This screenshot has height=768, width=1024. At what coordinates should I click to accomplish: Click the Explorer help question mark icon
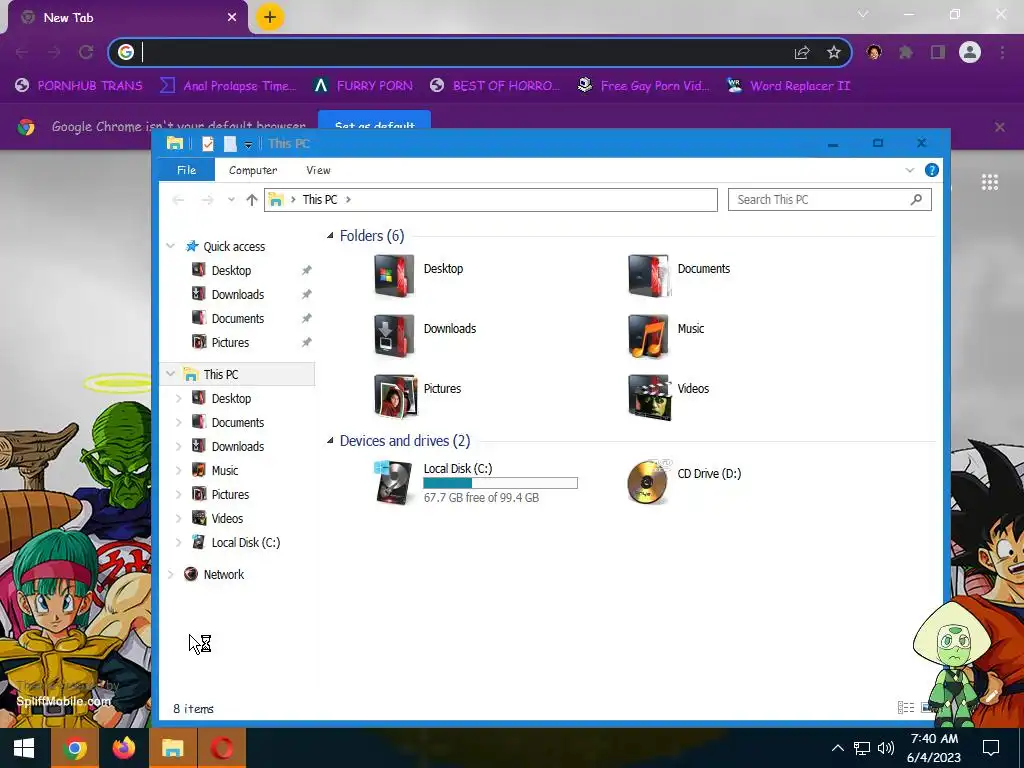pos(931,170)
